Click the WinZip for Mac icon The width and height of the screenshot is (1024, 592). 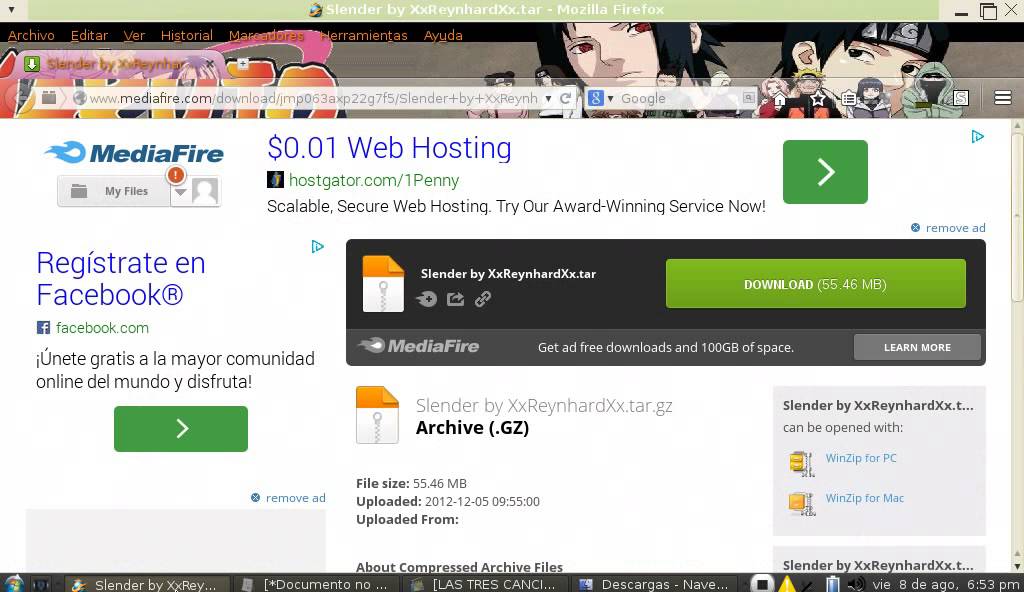pos(801,503)
